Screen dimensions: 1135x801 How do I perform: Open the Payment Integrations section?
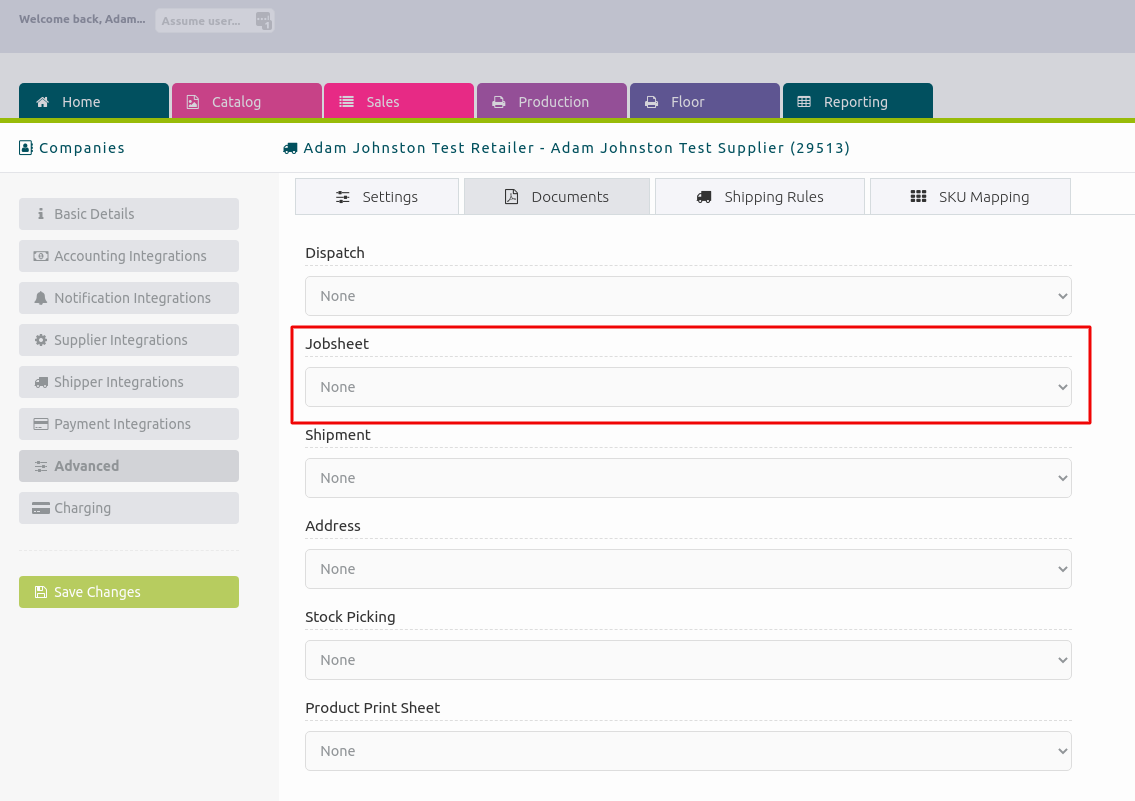click(129, 424)
